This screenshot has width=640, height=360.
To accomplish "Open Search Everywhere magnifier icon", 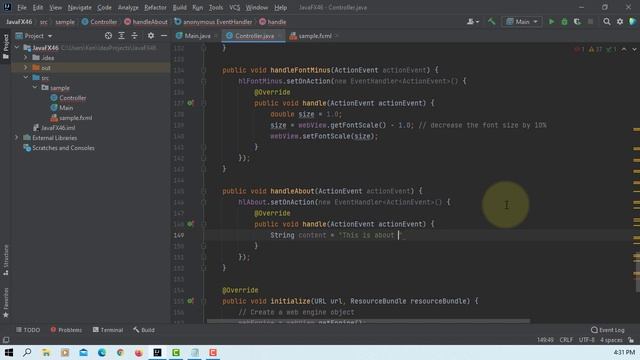I will click(x=607, y=22).
